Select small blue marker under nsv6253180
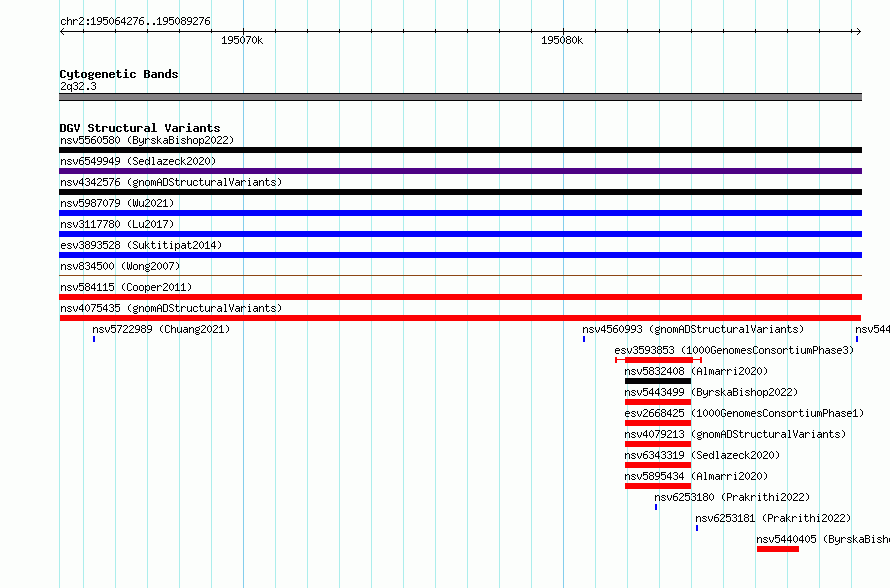The height and width of the screenshot is (588, 890). (656, 507)
